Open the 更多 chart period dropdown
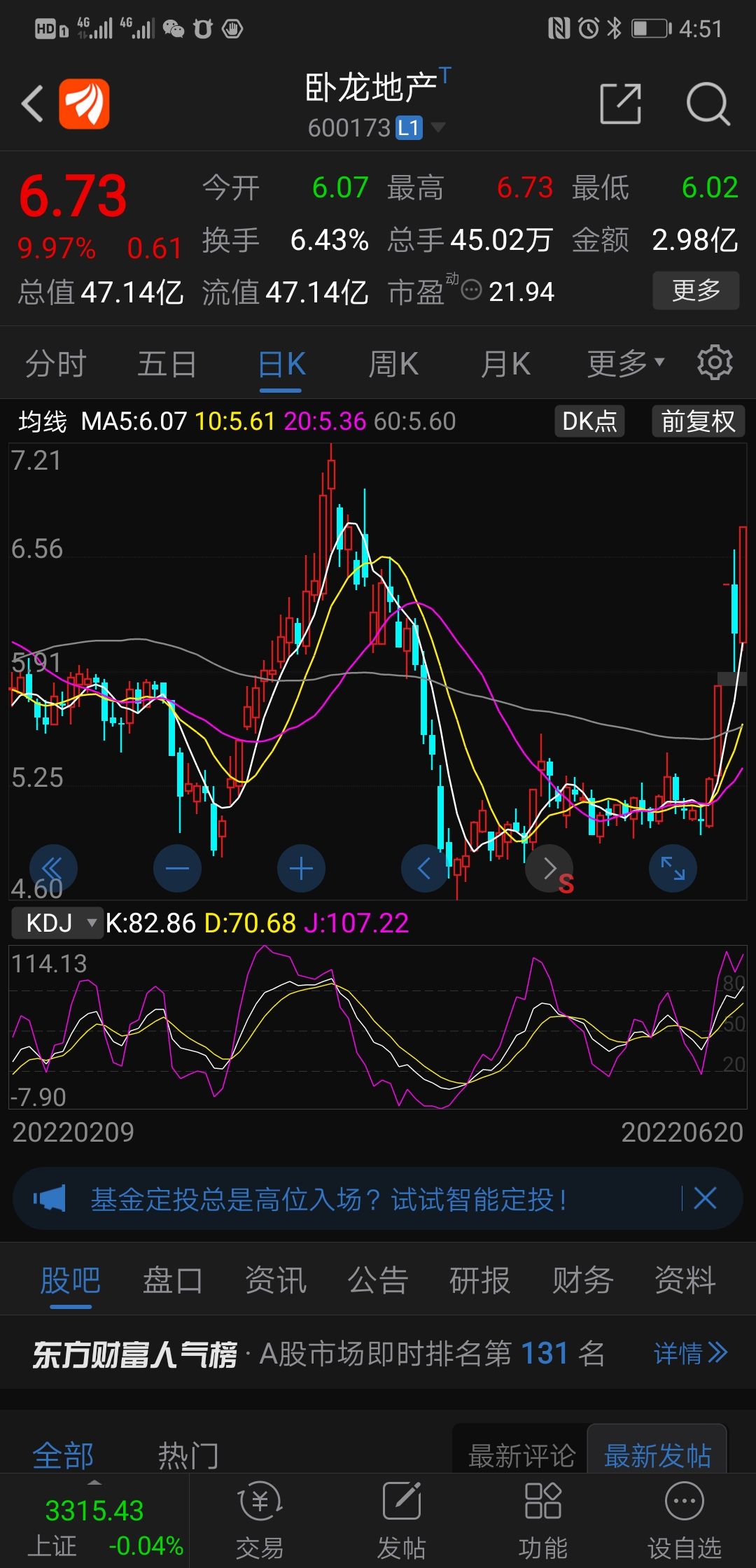This screenshot has width=756, height=1568. pyautogui.click(x=626, y=363)
